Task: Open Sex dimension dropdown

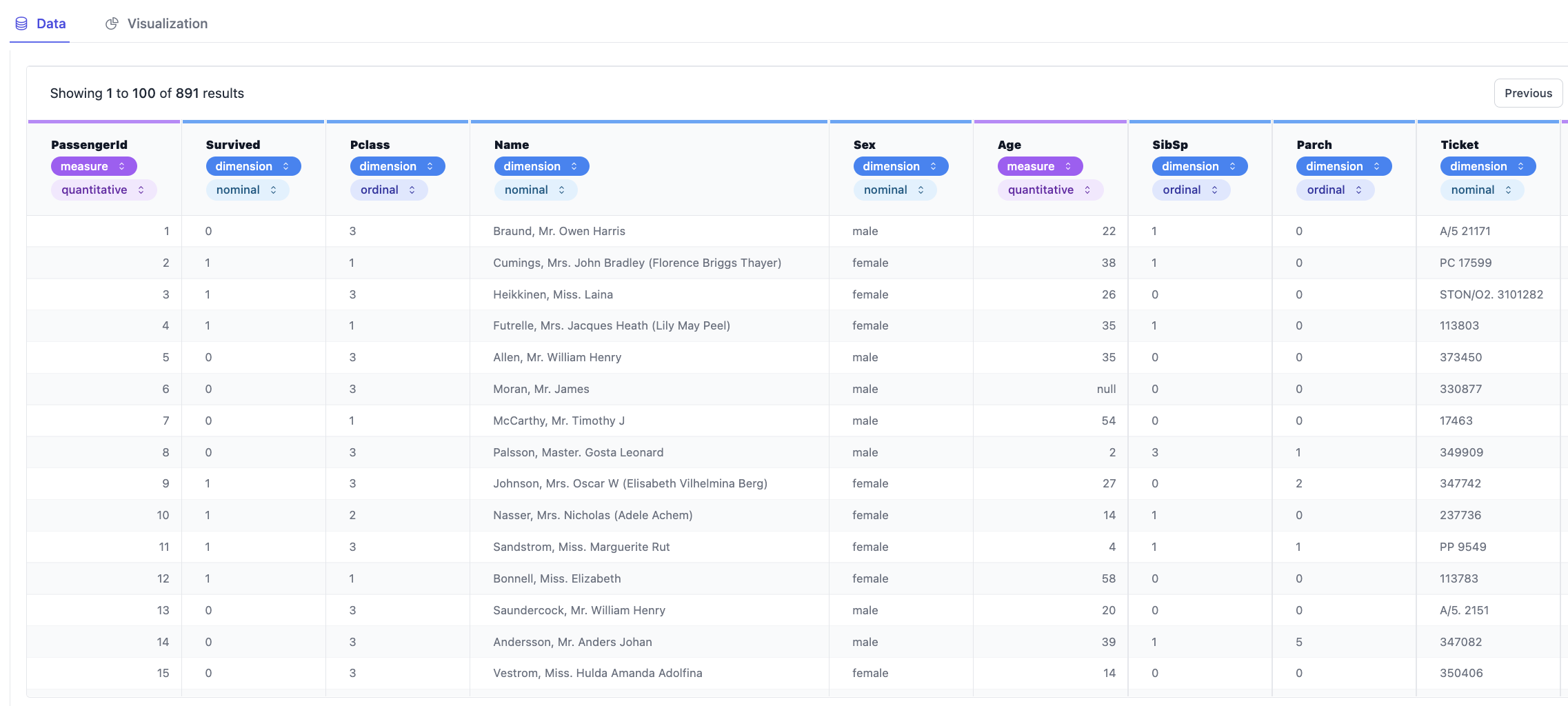Action: point(901,166)
